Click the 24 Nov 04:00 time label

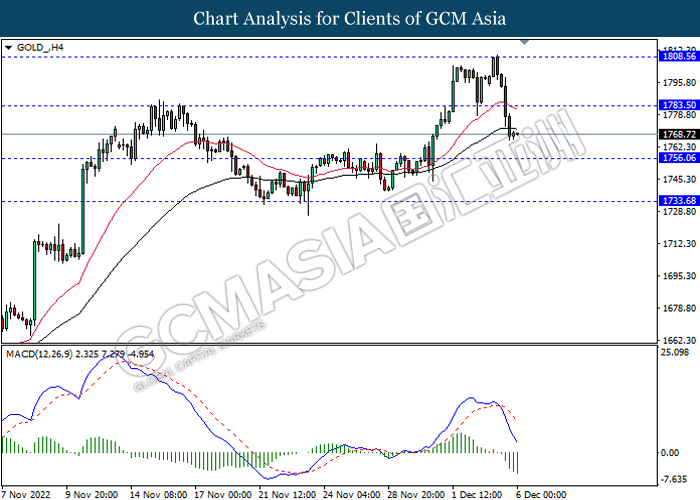tap(352, 495)
